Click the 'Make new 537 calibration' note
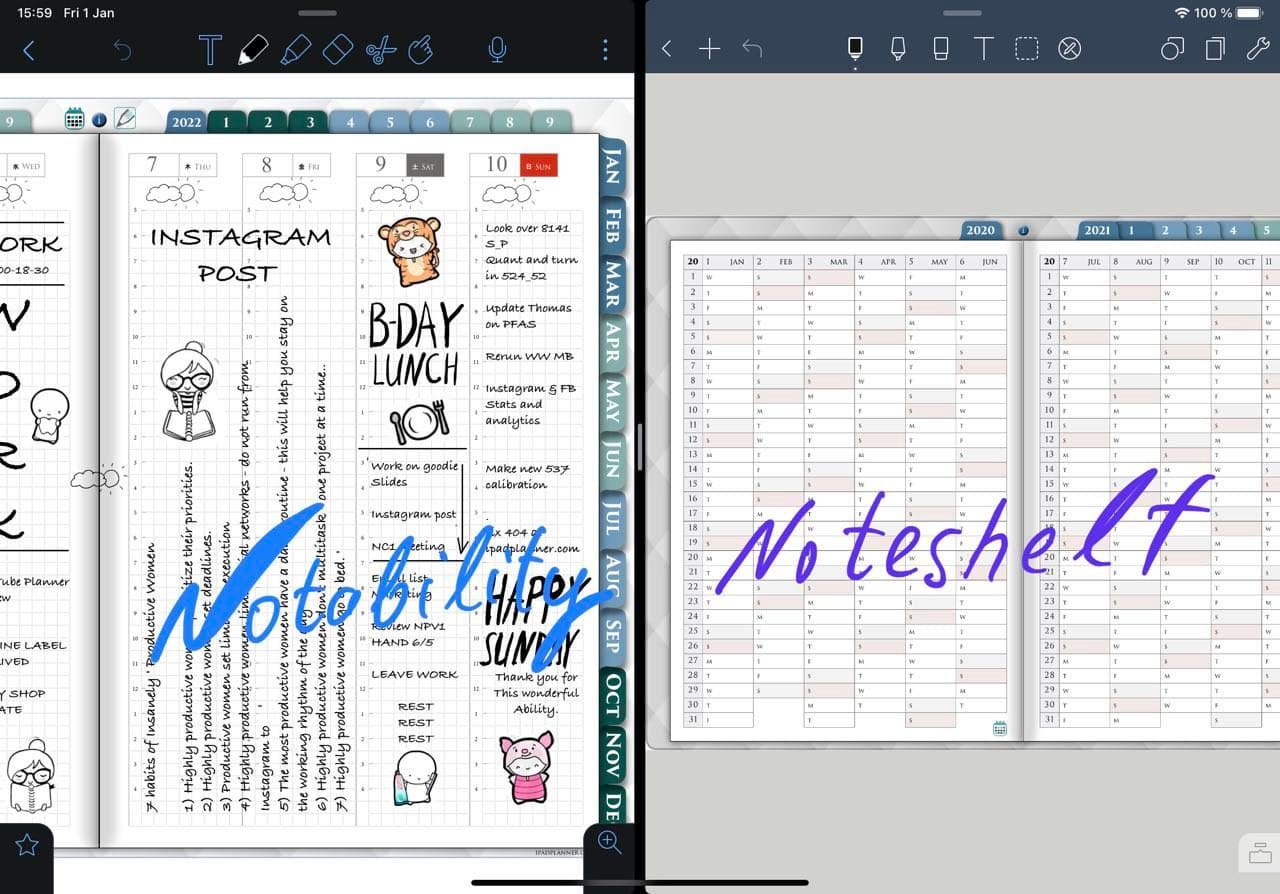This screenshot has width=1280, height=894. tap(527, 476)
